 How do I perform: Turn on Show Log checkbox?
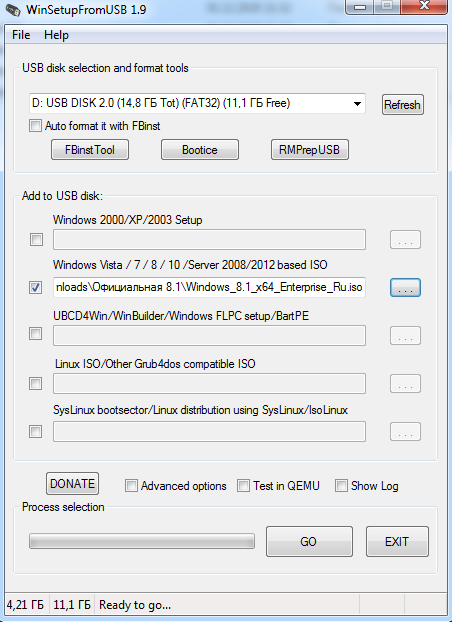coord(341,486)
